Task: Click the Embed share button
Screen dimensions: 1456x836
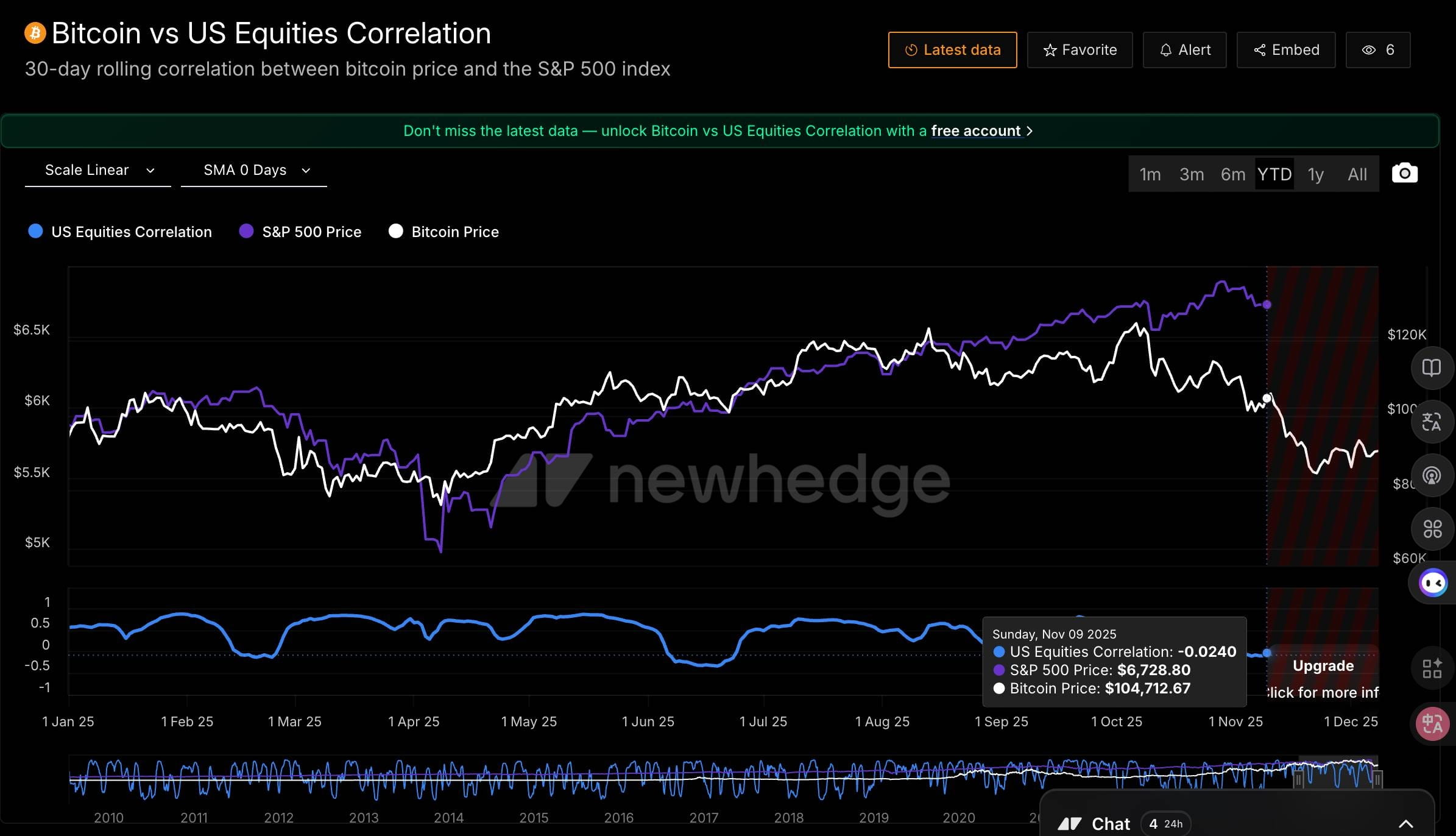Action: point(1286,50)
